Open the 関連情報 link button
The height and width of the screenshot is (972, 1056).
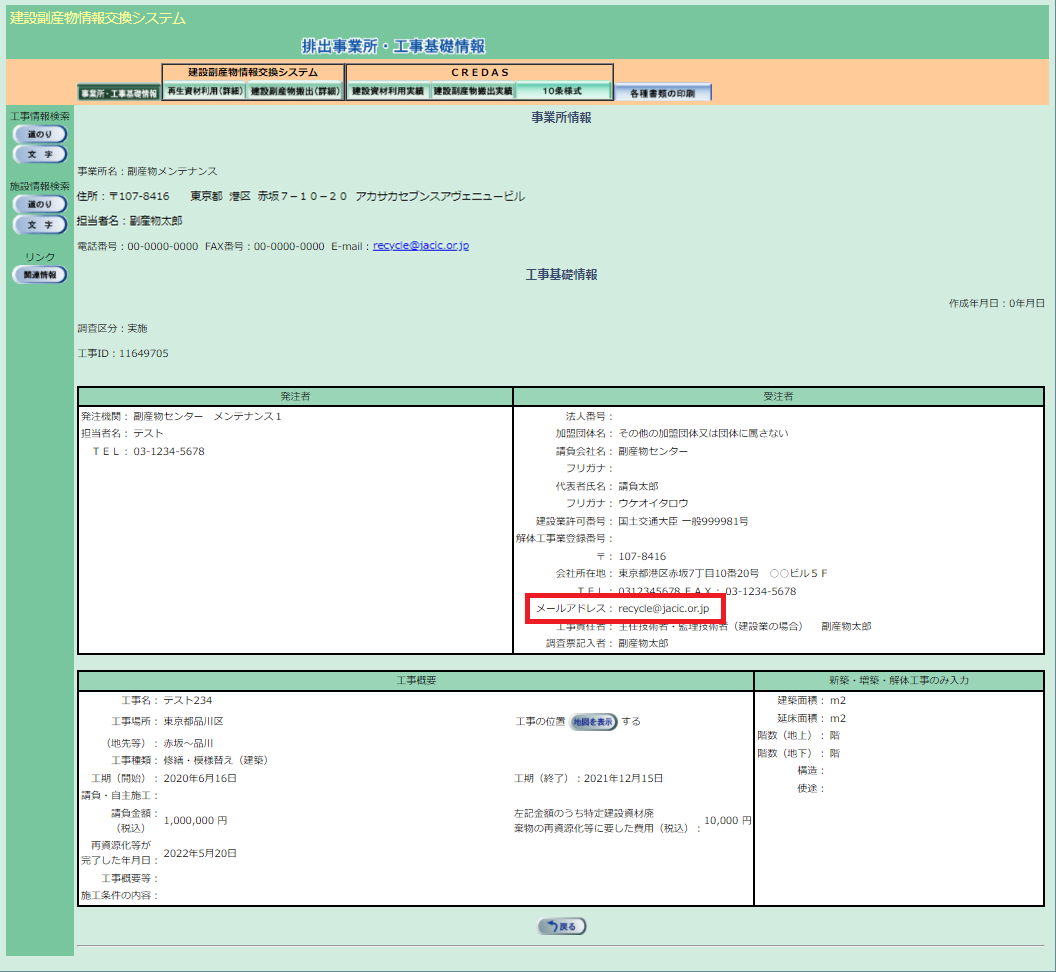click(x=40, y=275)
